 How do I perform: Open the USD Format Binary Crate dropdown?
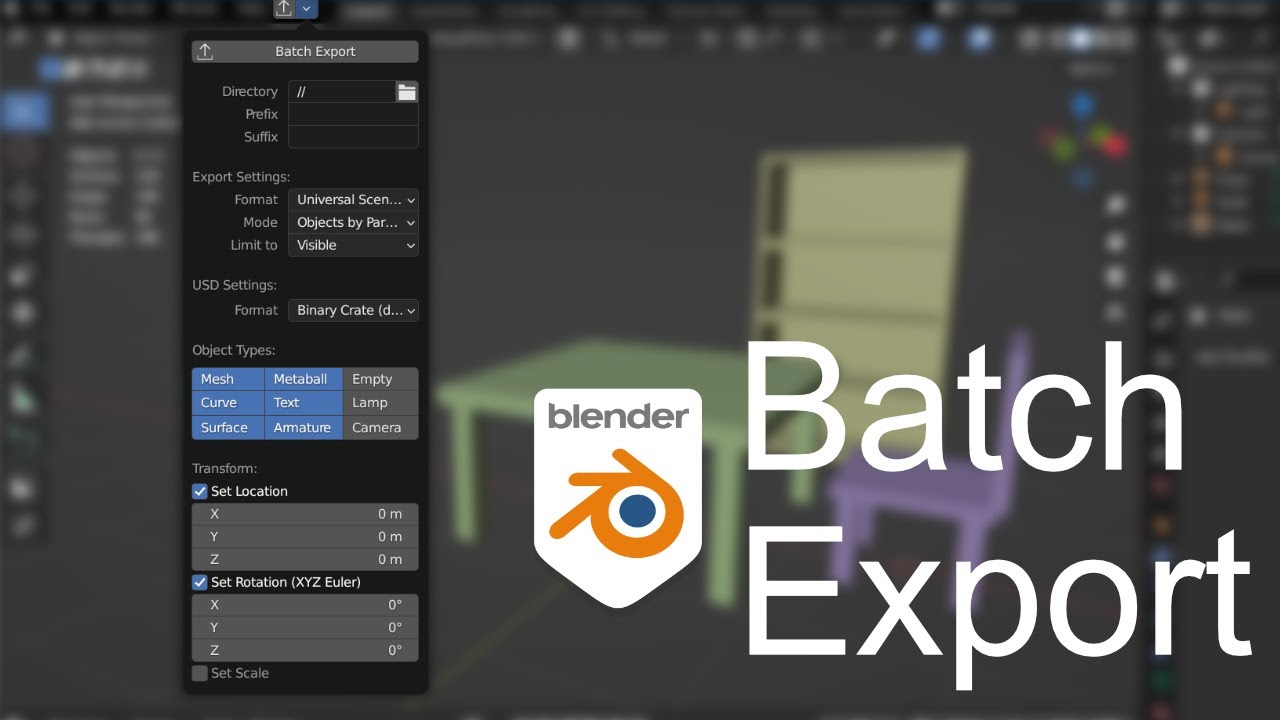353,311
